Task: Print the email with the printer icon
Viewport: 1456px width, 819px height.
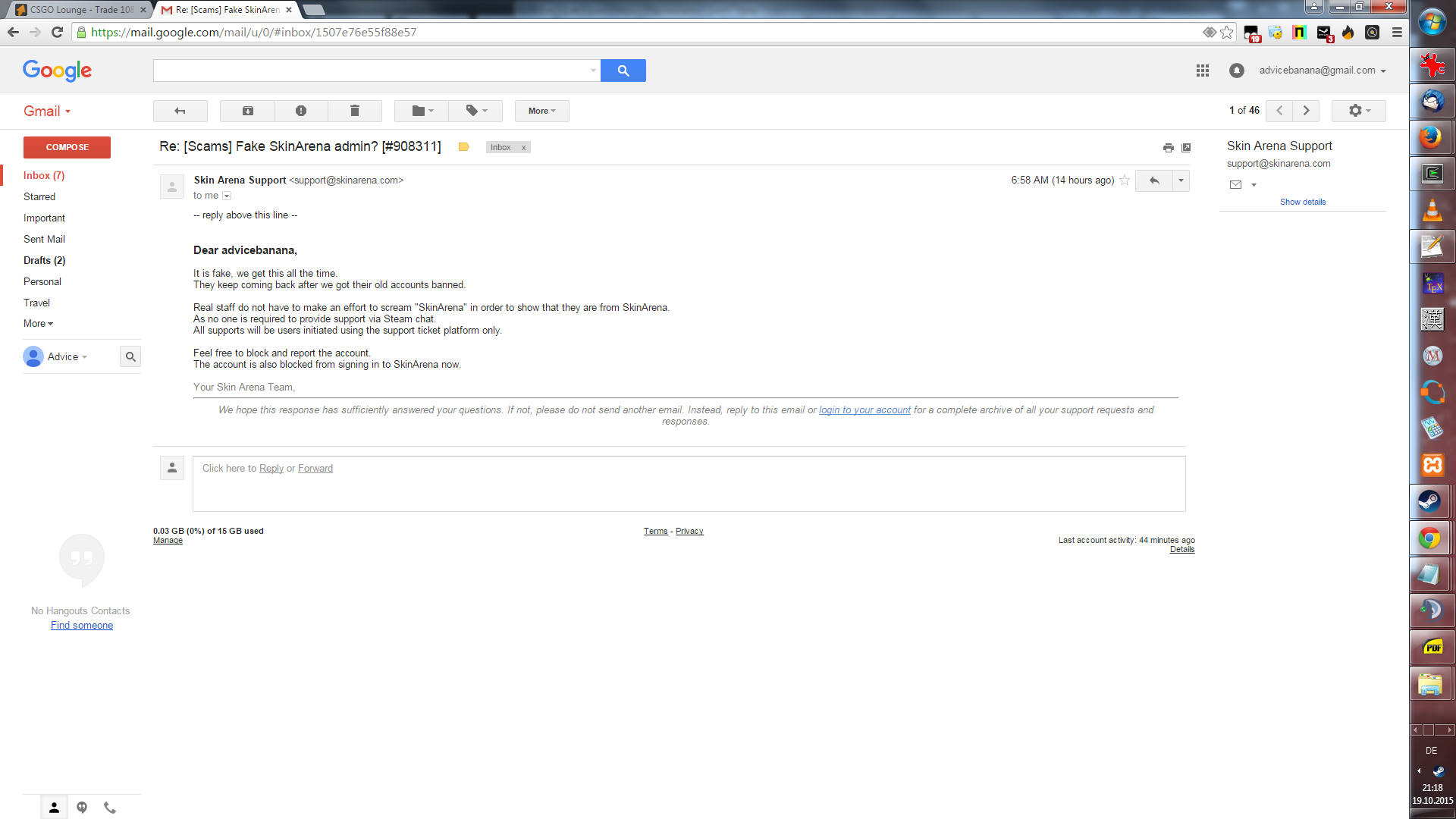Action: 1169,148
